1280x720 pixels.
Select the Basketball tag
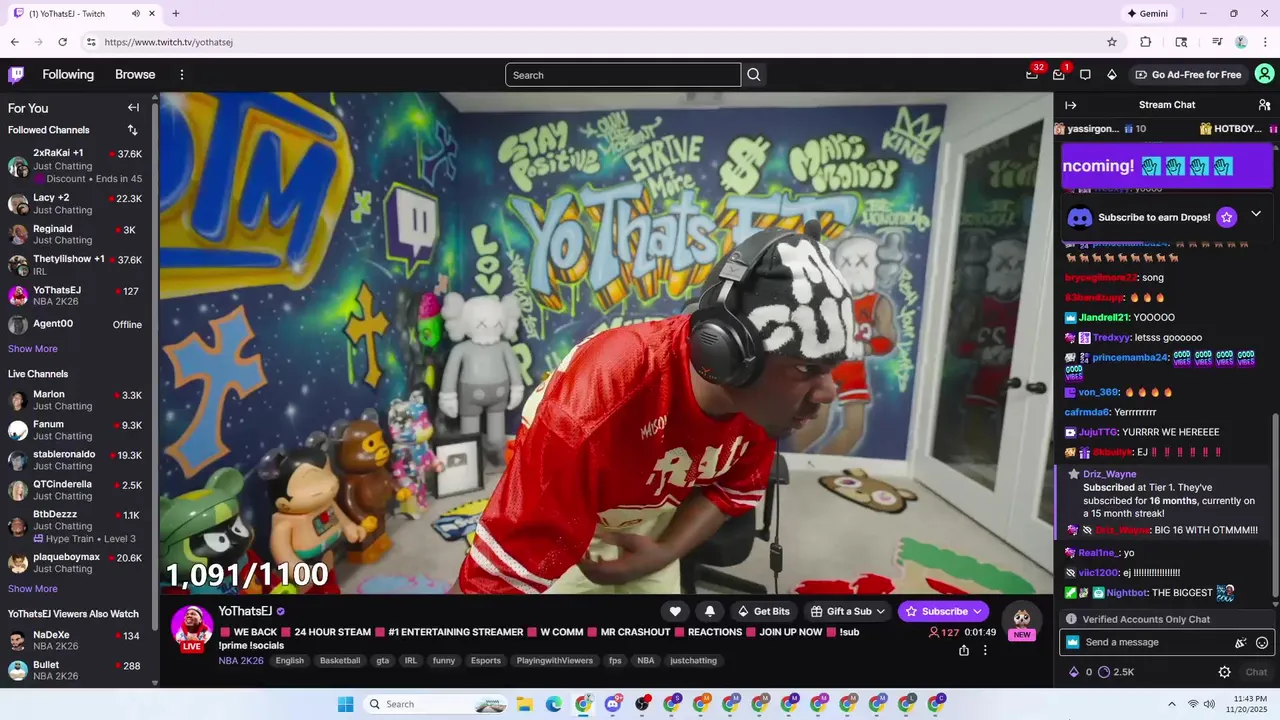click(340, 660)
